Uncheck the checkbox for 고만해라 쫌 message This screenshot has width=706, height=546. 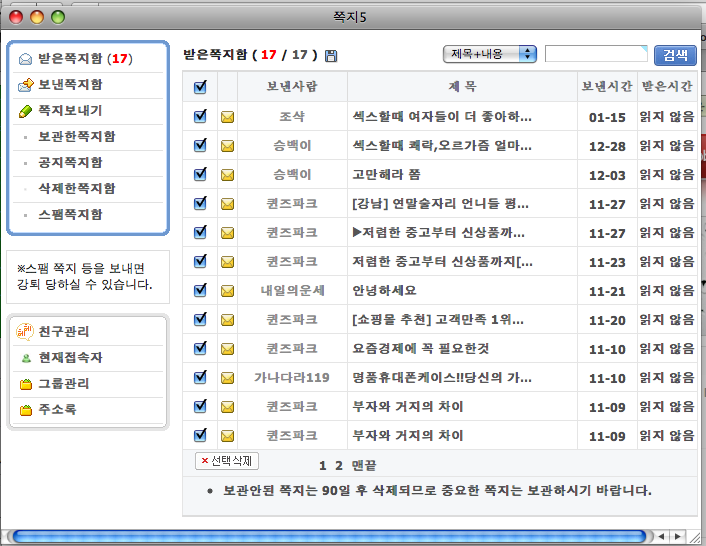pos(200,174)
